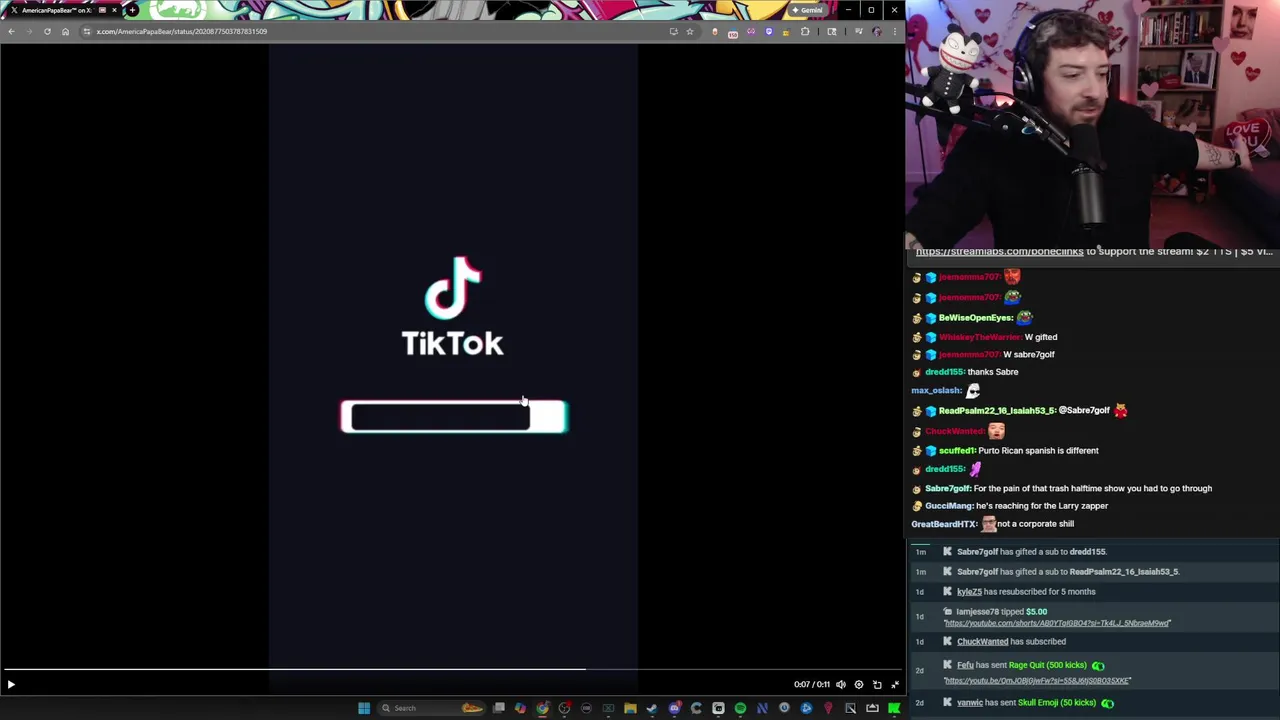The image size is (1280, 720).
Task: Open Copilot icon on taskbar
Action: click(520, 708)
